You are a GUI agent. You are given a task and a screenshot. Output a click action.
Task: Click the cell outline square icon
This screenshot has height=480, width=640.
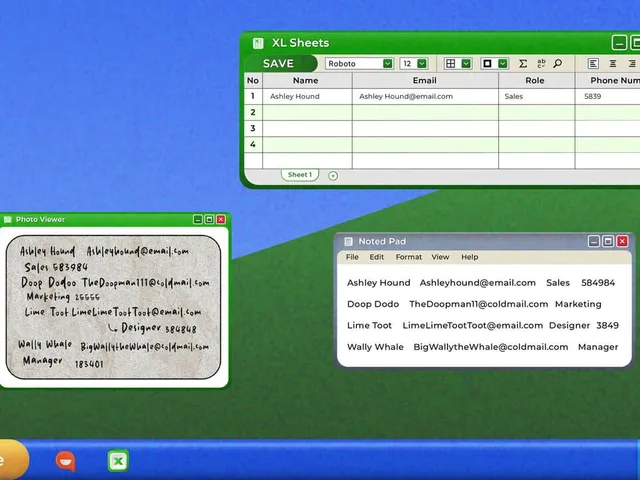[x=487, y=63]
